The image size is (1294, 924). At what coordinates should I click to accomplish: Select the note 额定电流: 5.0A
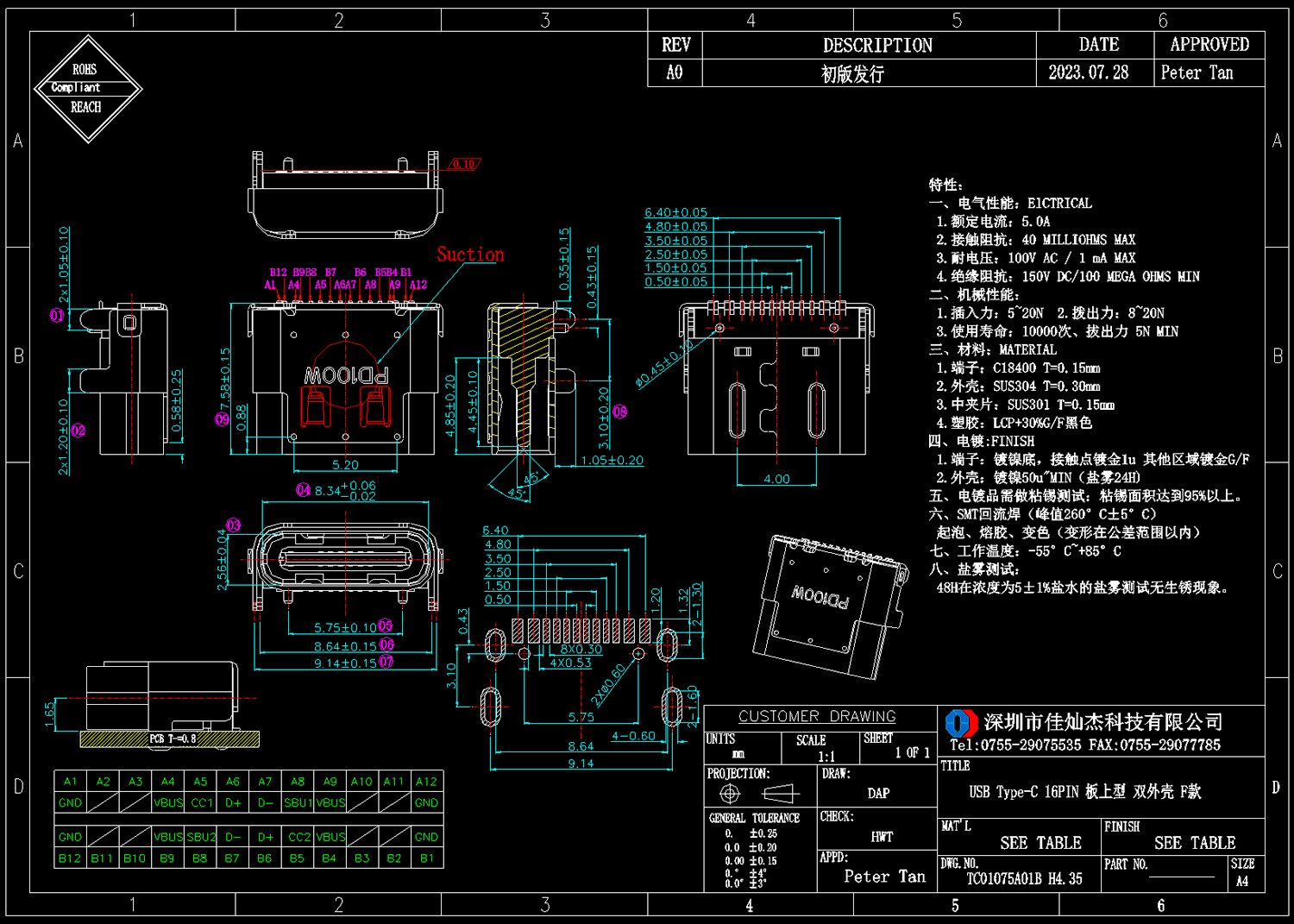click(993, 222)
